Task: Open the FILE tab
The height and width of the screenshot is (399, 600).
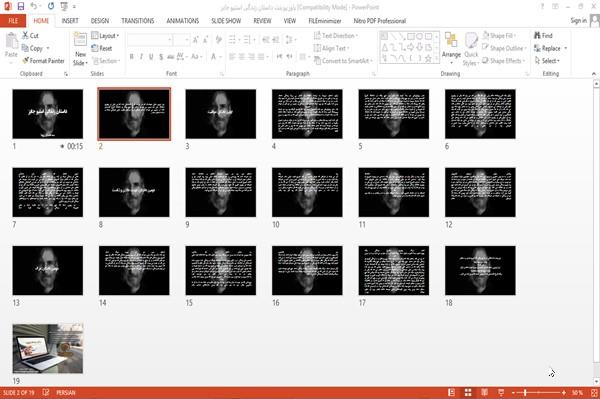Action: (13, 21)
